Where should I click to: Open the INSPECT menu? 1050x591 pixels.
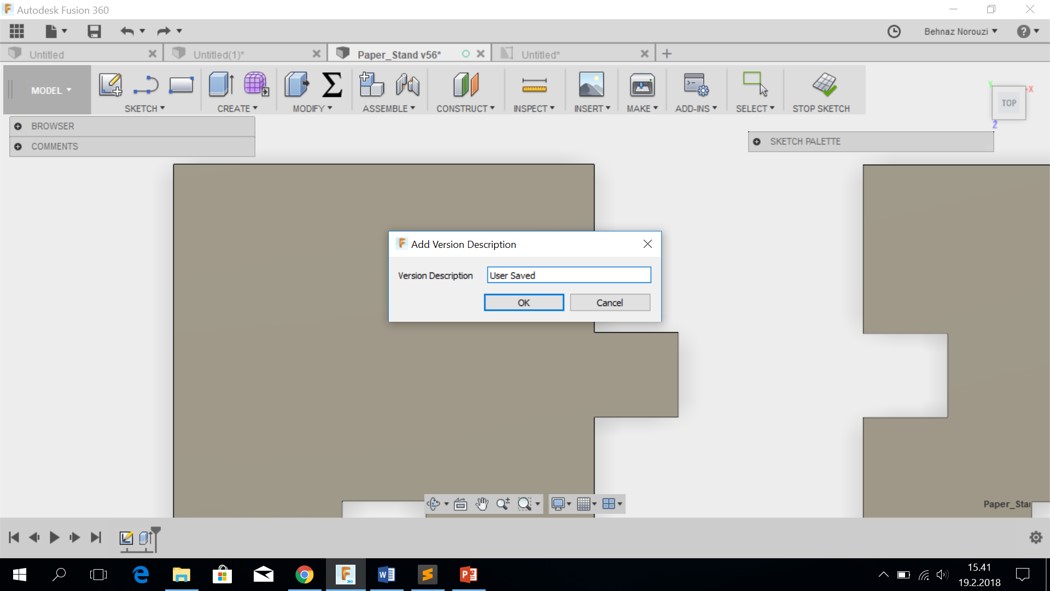pyautogui.click(x=534, y=108)
